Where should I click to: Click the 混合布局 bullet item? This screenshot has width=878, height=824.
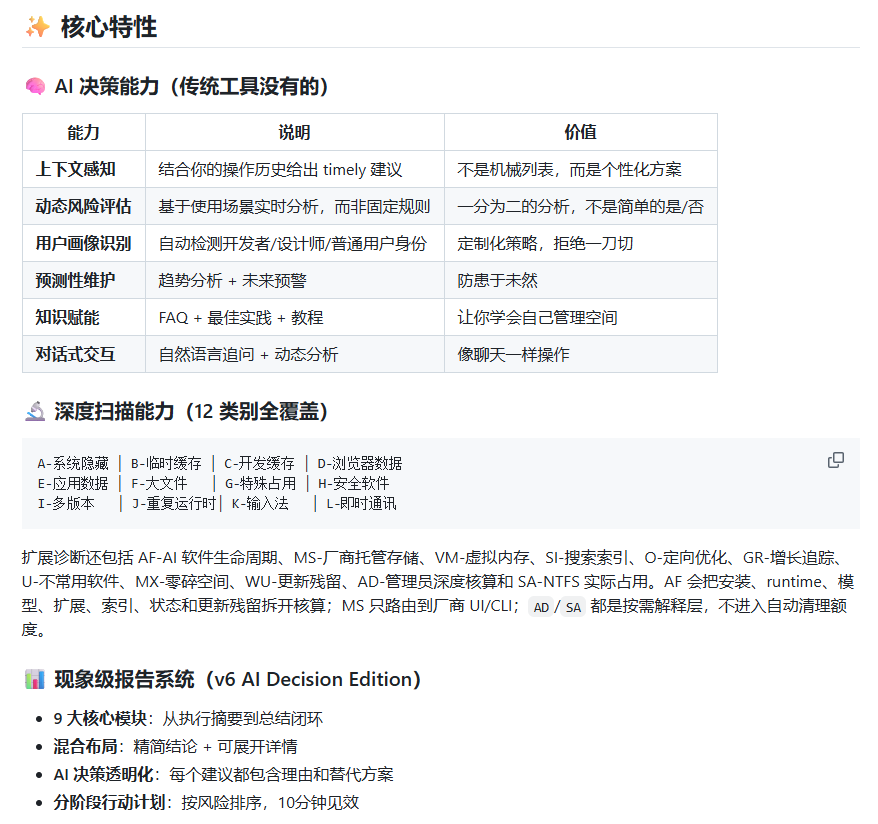coord(175,746)
